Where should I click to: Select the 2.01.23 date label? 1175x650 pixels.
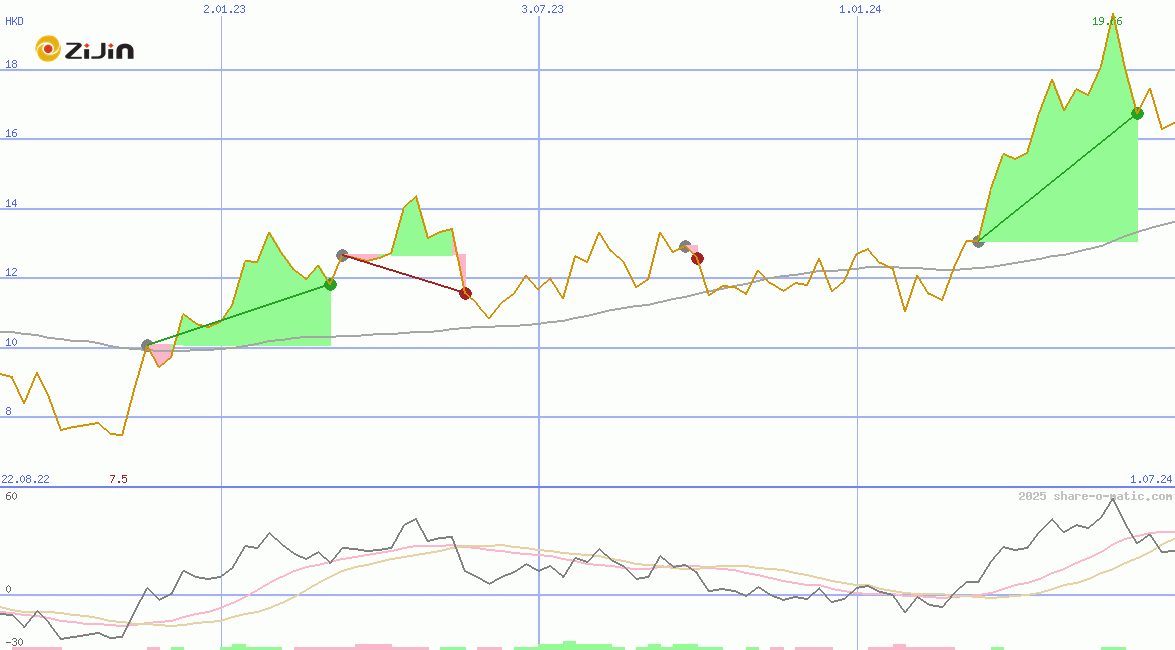[x=224, y=9]
